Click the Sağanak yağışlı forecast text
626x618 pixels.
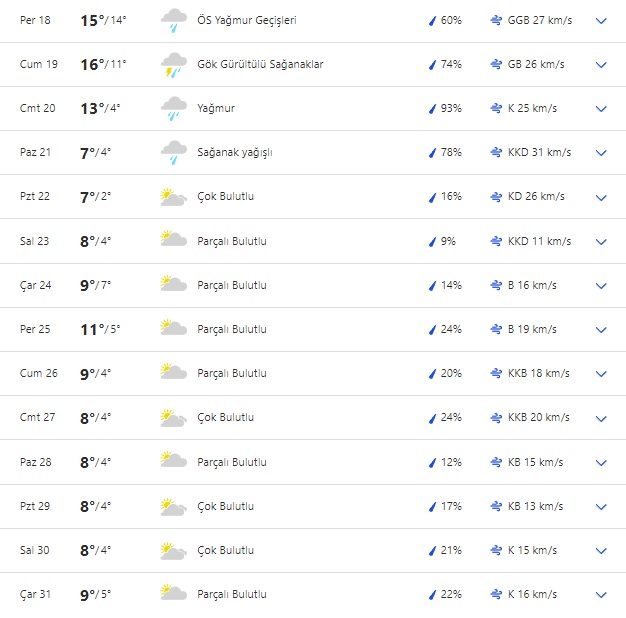point(234,153)
